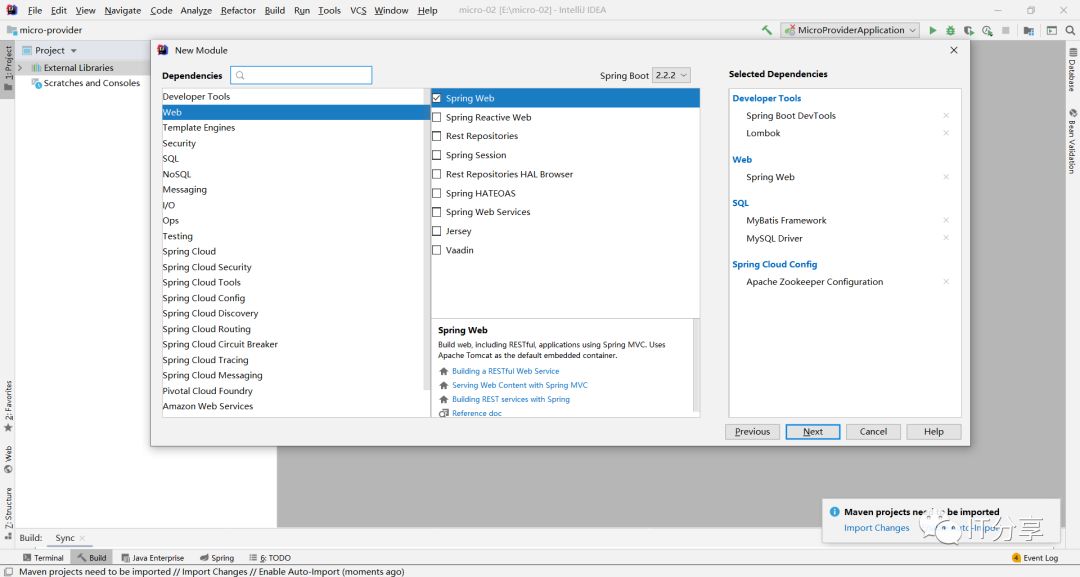1080x577 pixels.
Task: Open the Favorites side panel
Action: pyautogui.click(x=8, y=406)
